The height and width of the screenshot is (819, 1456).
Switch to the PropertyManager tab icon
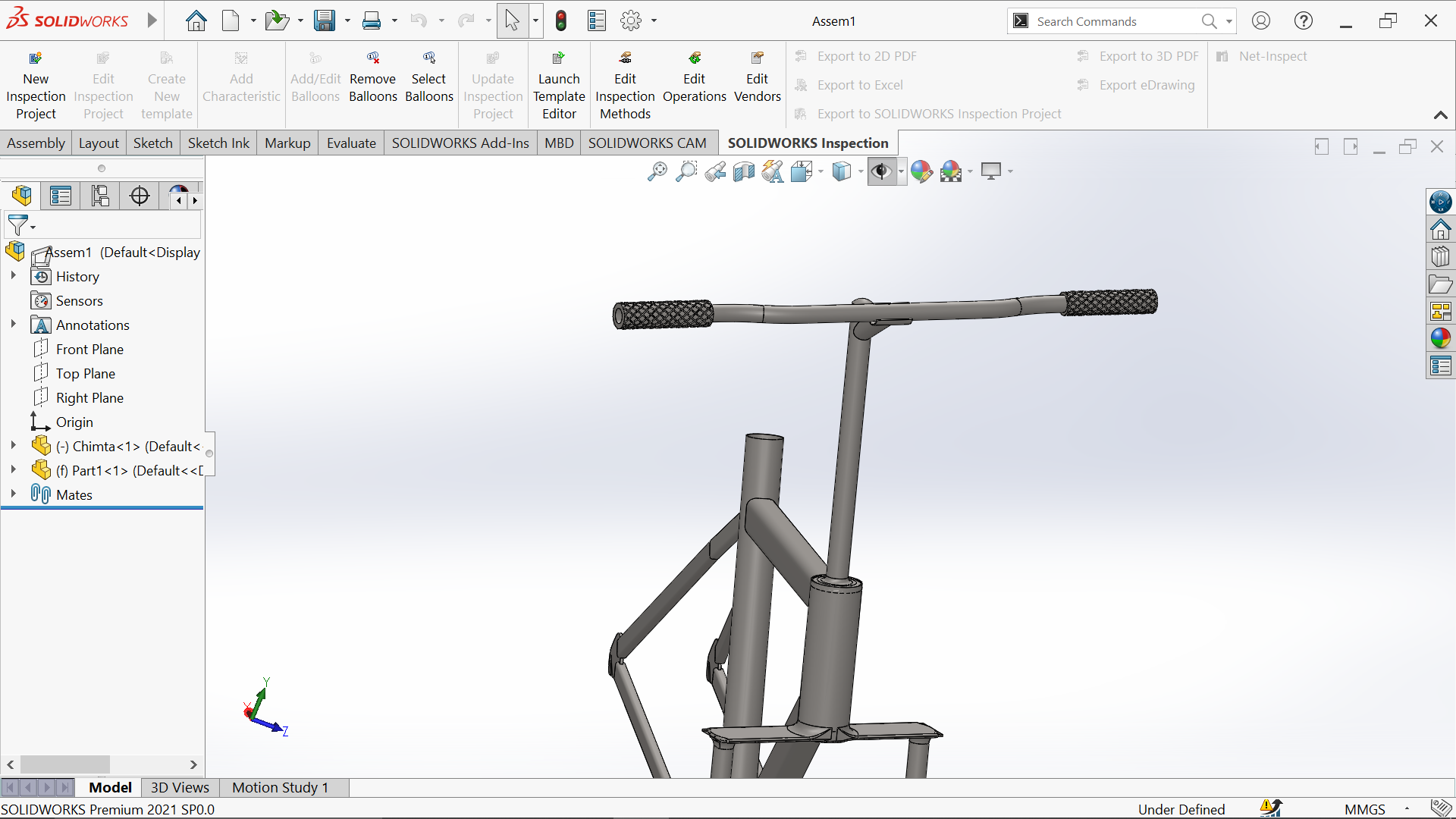coord(61,196)
